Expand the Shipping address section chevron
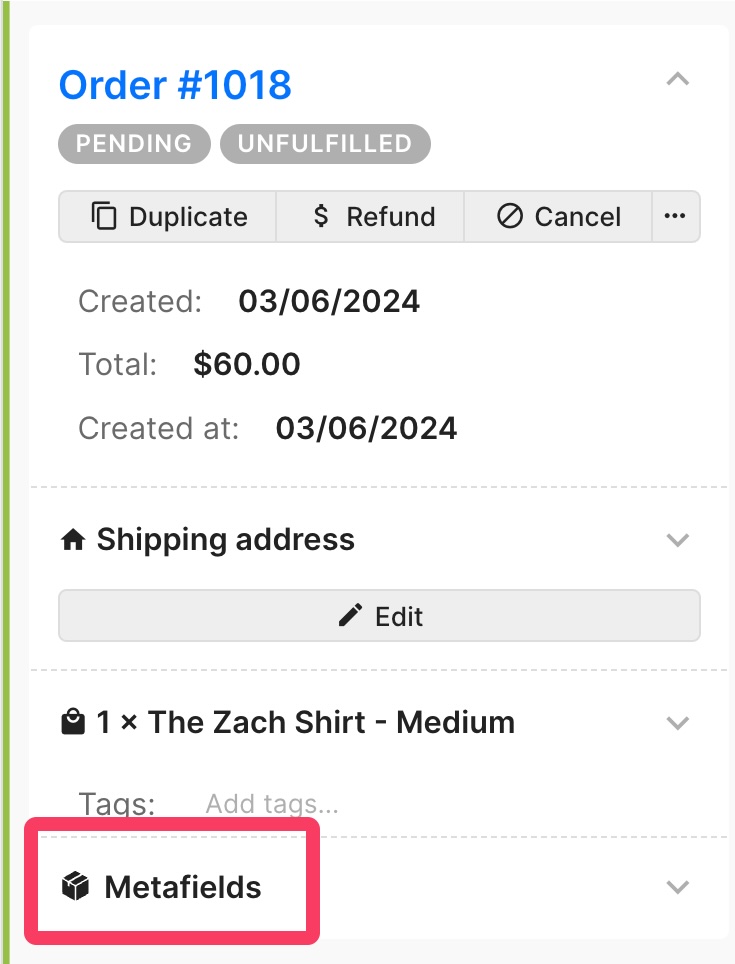Image resolution: width=735 pixels, height=964 pixels. pyautogui.click(x=677, y=540)
